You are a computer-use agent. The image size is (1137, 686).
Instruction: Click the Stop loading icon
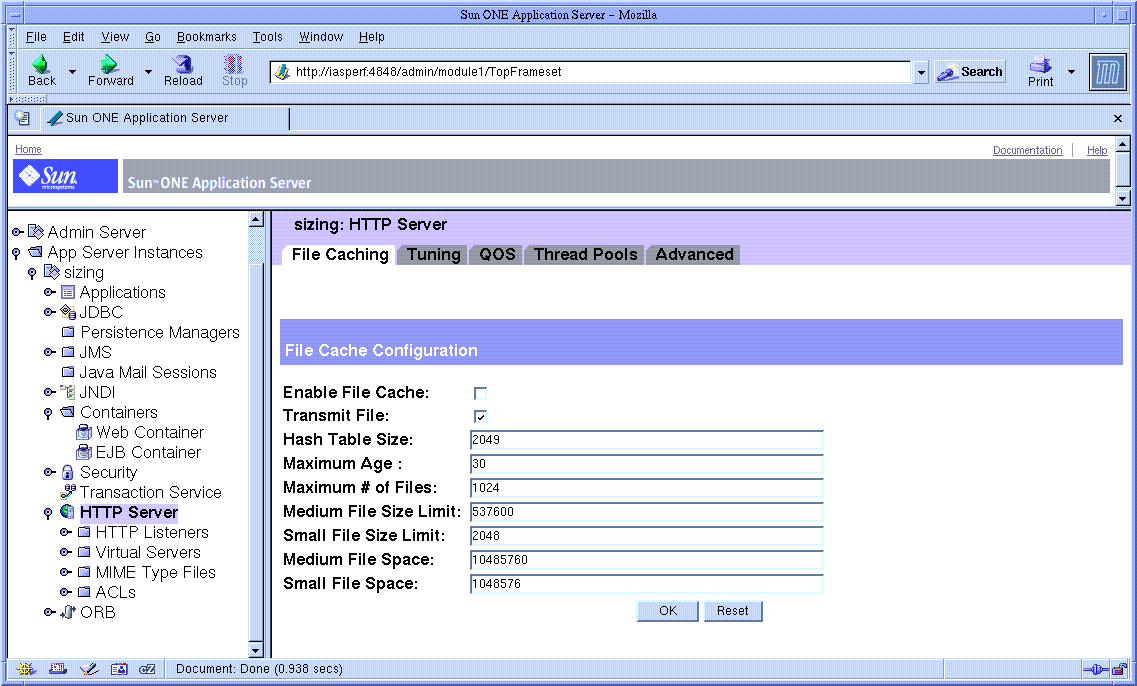coord(233,64)
